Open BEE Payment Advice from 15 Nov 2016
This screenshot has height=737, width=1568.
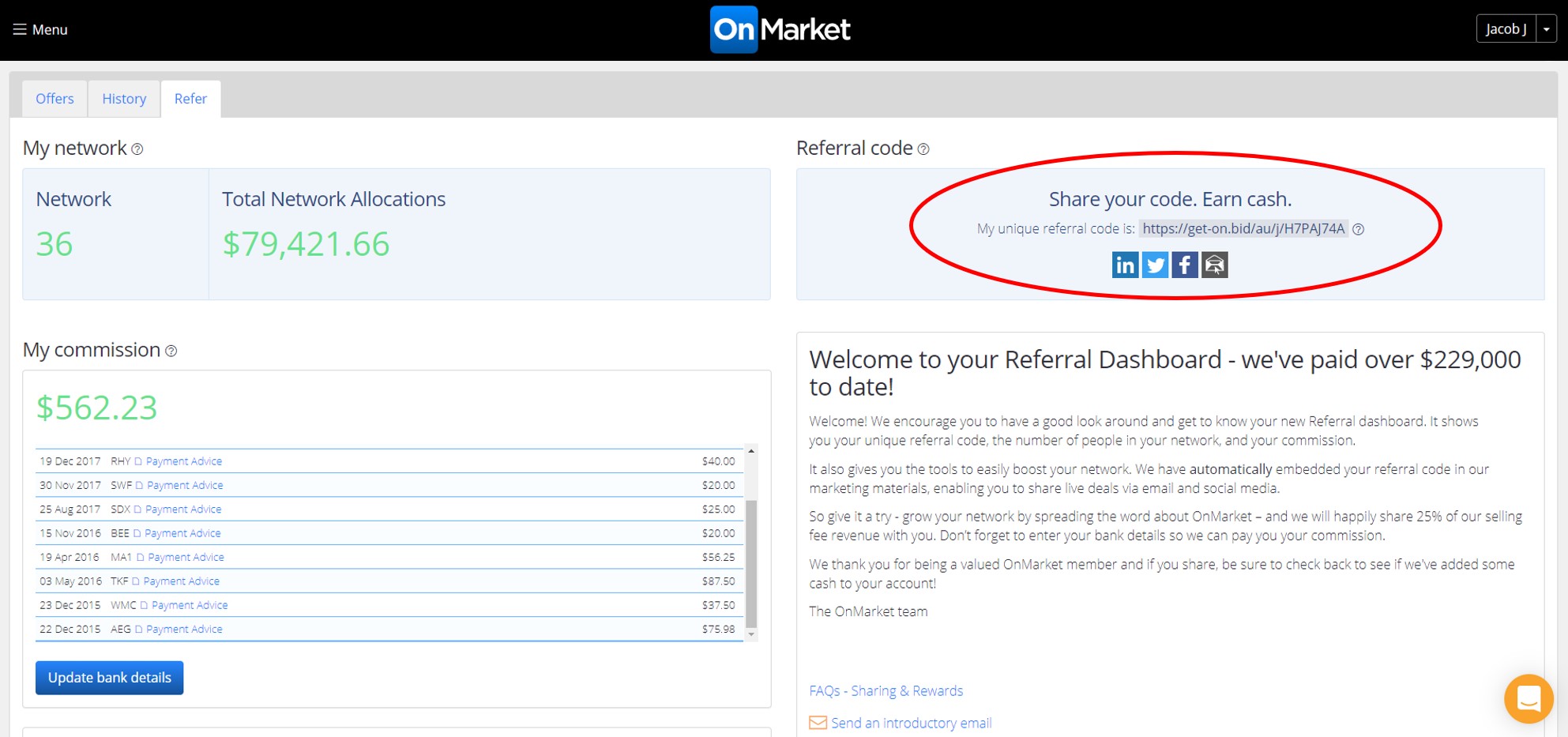182,533
